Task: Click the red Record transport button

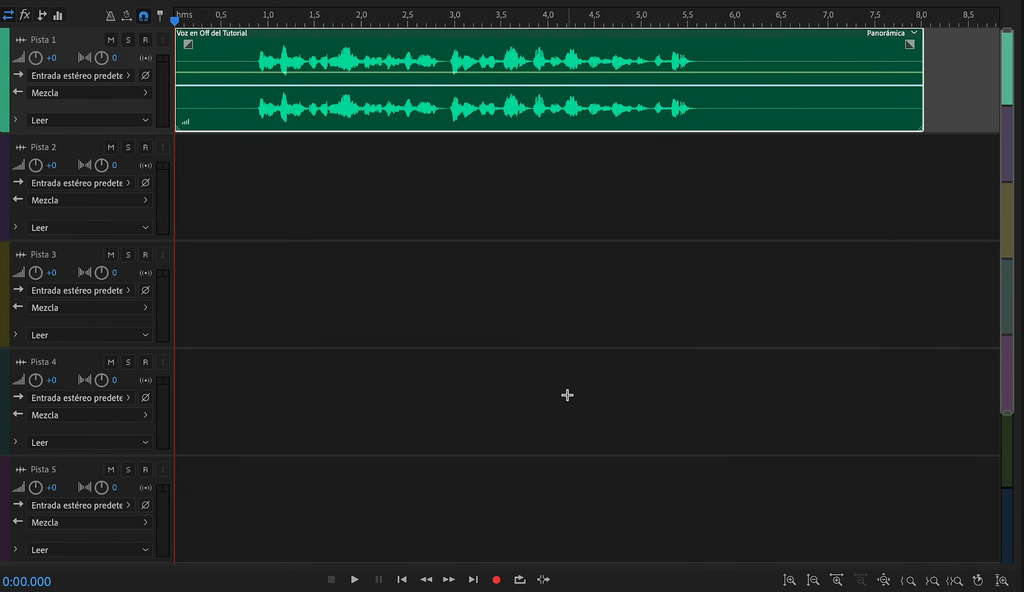Action: (496, 580)
